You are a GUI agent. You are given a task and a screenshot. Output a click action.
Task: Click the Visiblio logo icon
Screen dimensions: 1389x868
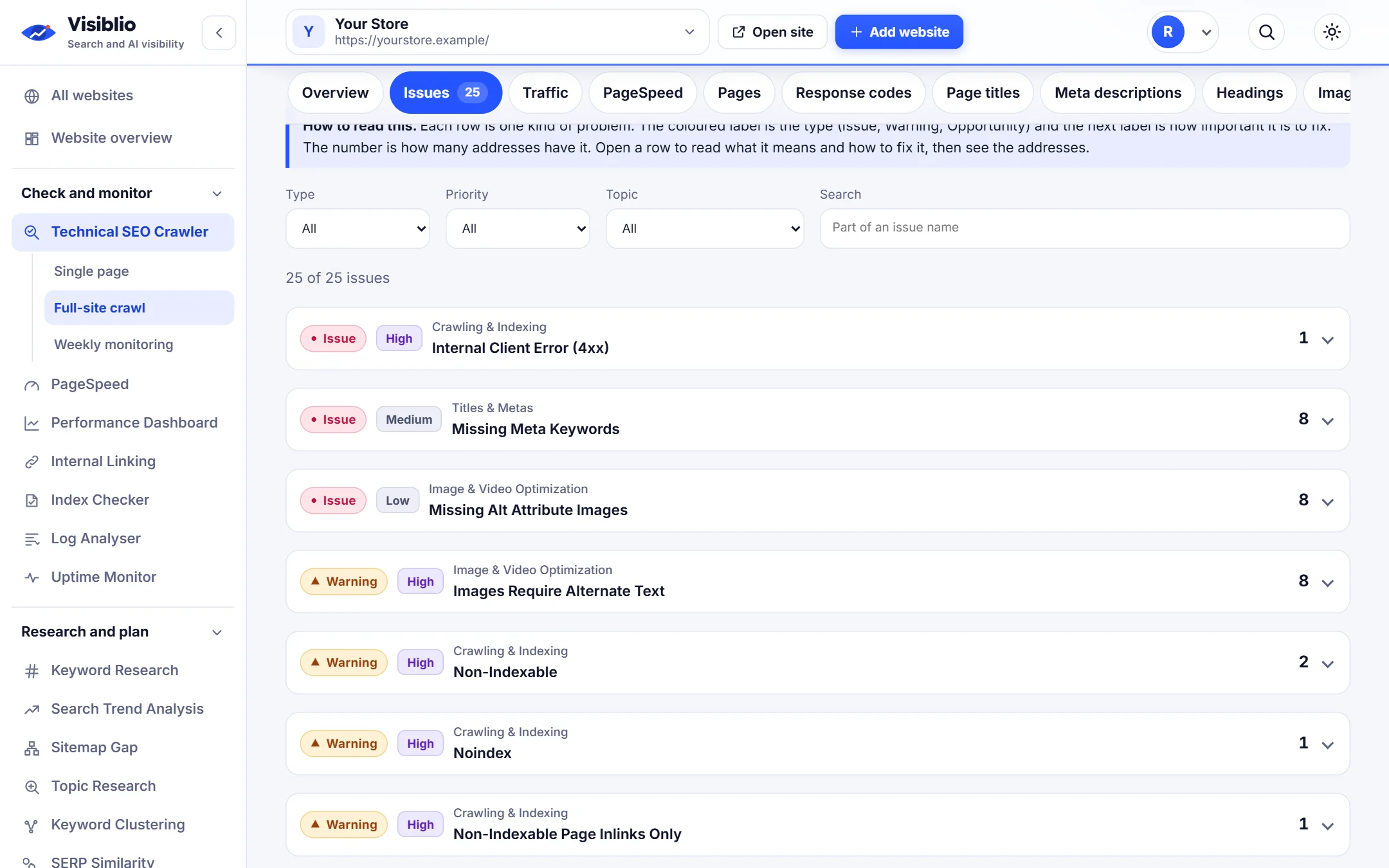click(39, 32)
